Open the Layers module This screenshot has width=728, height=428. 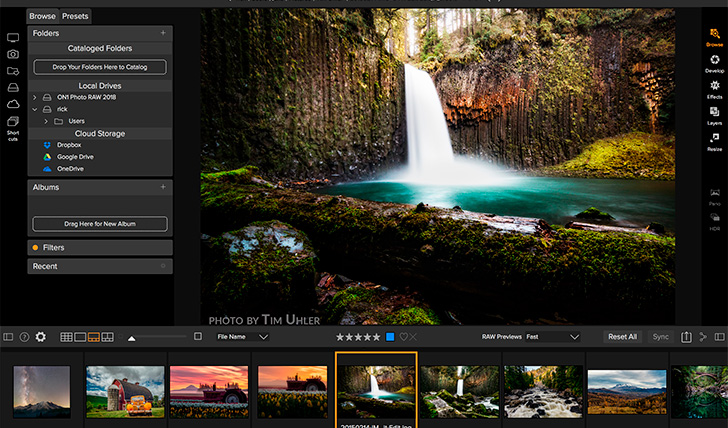715,116
